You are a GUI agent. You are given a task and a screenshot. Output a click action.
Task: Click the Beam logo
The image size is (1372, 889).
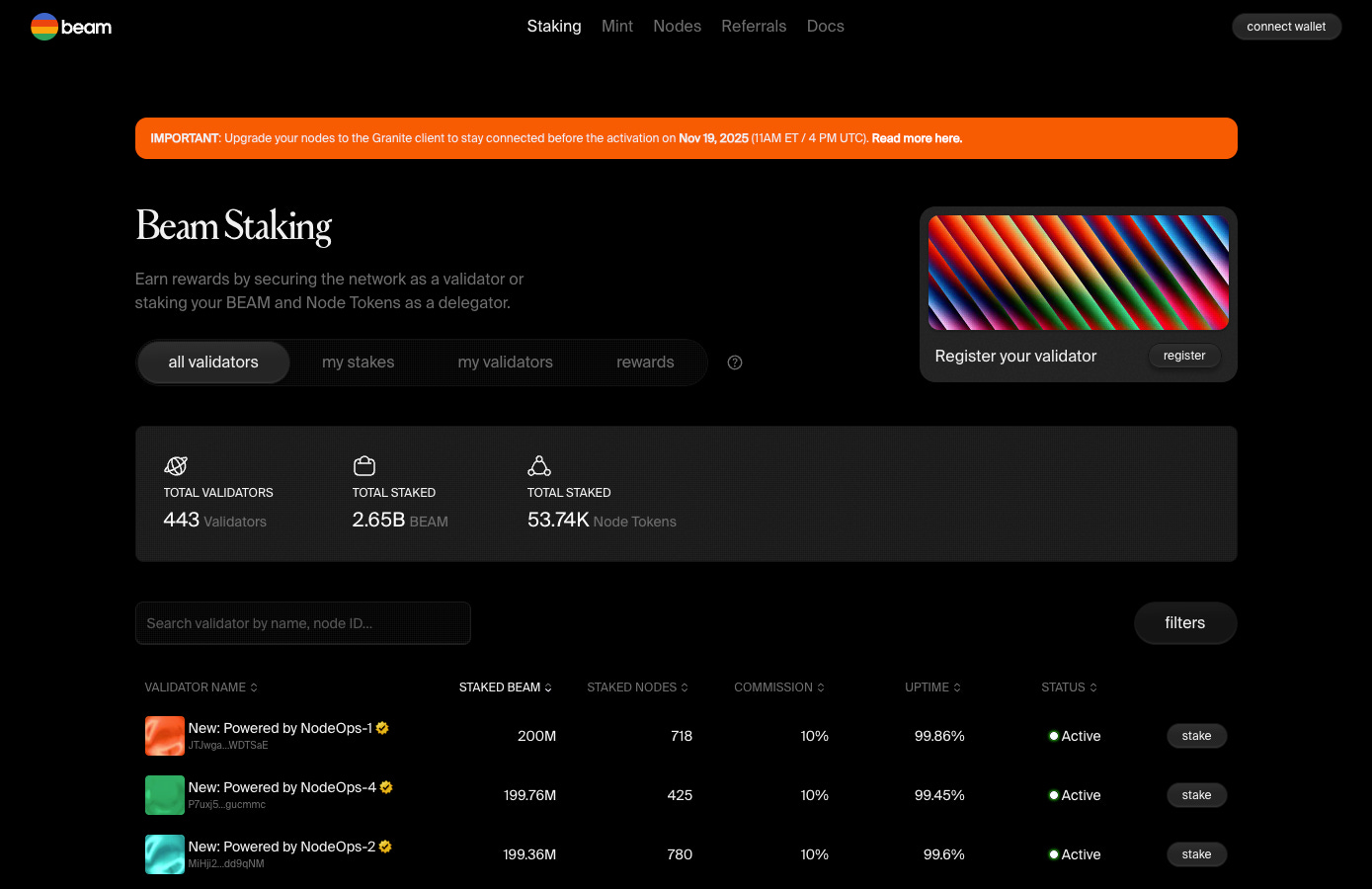pos(71,27)
